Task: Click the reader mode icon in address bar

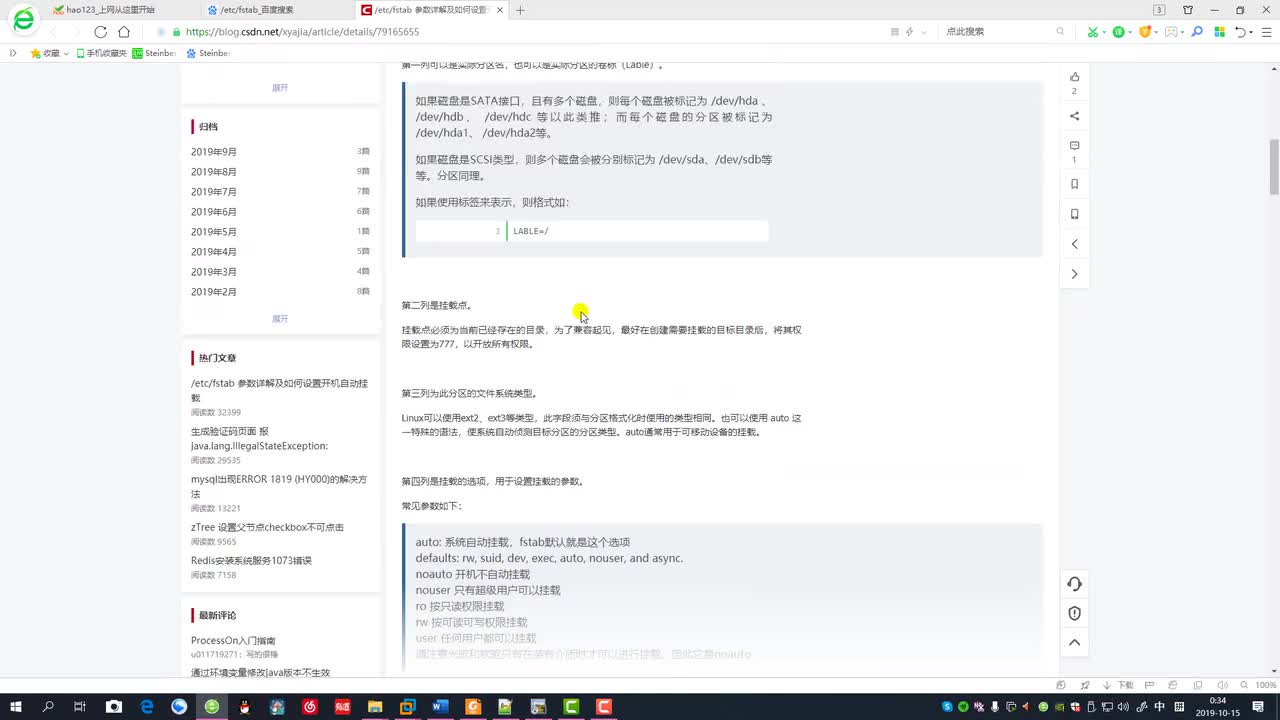Action: coord(894,32)
